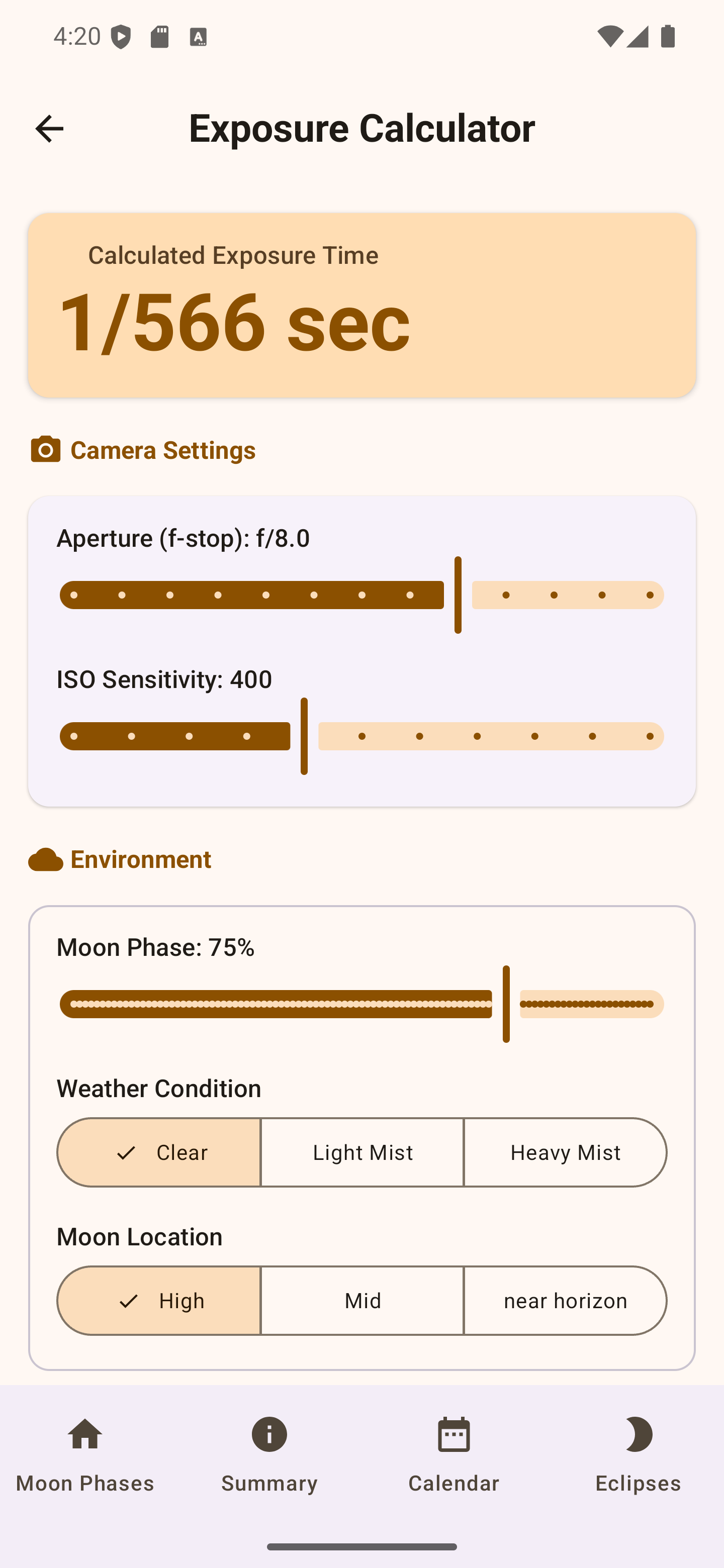
Task: Tap the battery status icon
Action: [668, 37]
